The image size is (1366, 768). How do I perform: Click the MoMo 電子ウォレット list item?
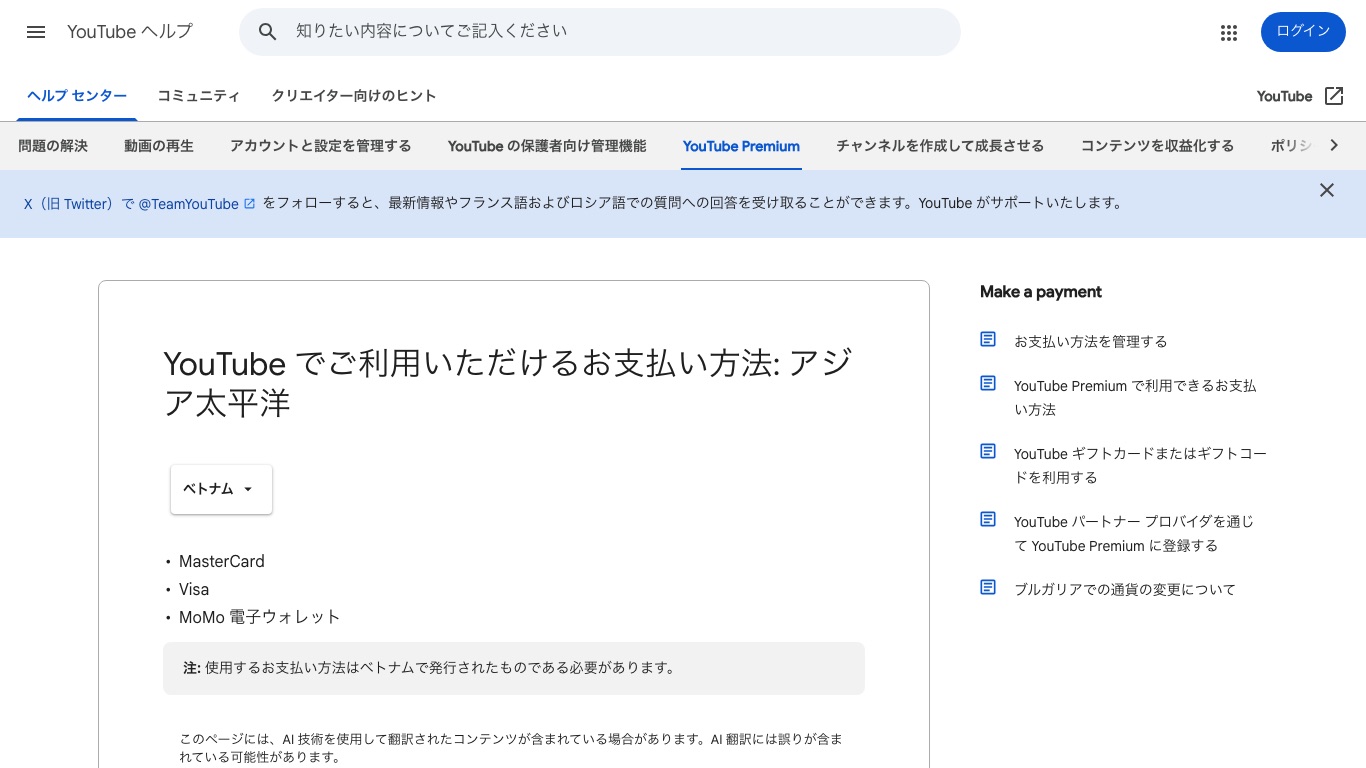[x=260, y=617]
